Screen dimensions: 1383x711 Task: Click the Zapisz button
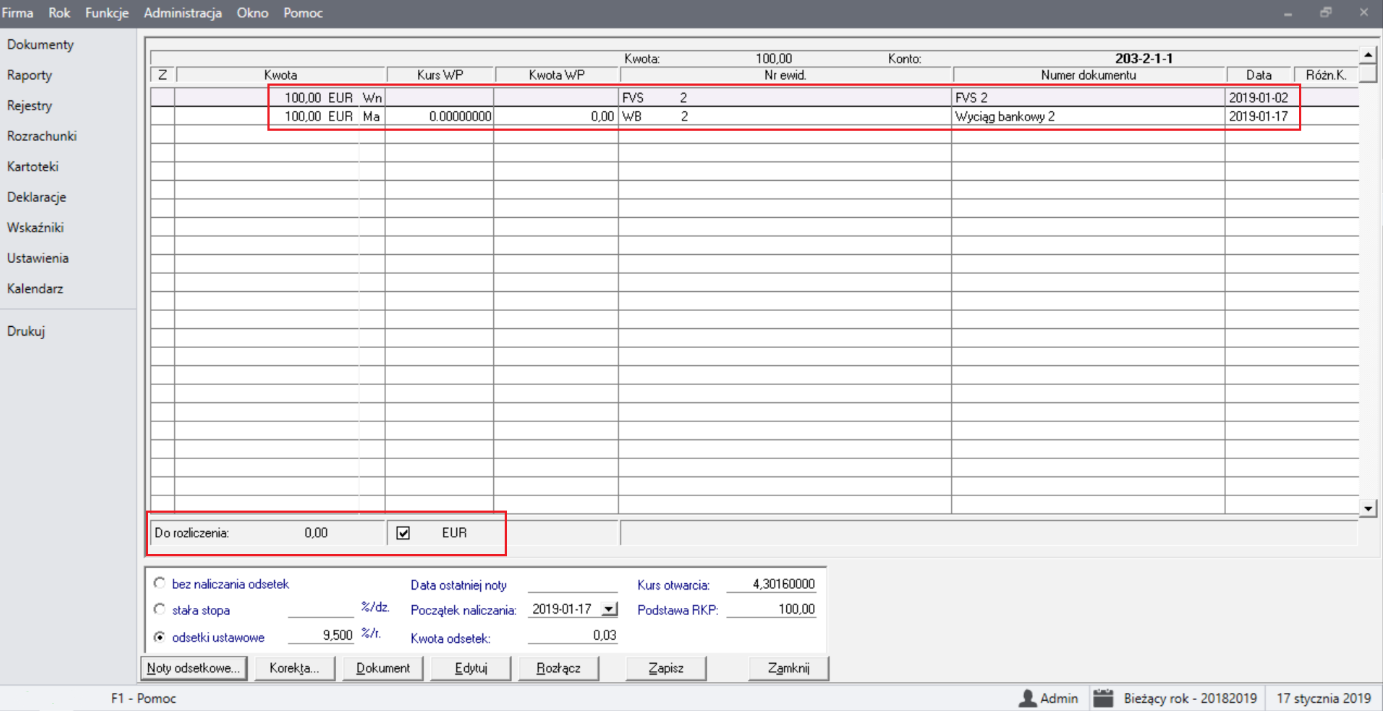click(666, 668)
